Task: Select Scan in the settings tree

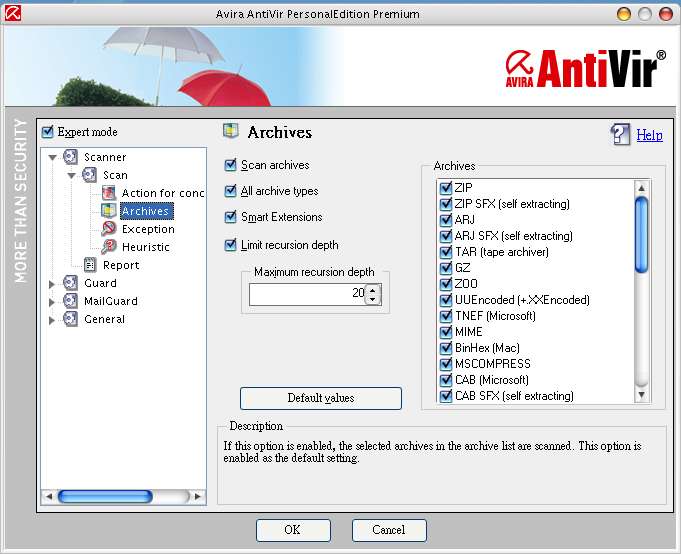Action: point(115,175)
